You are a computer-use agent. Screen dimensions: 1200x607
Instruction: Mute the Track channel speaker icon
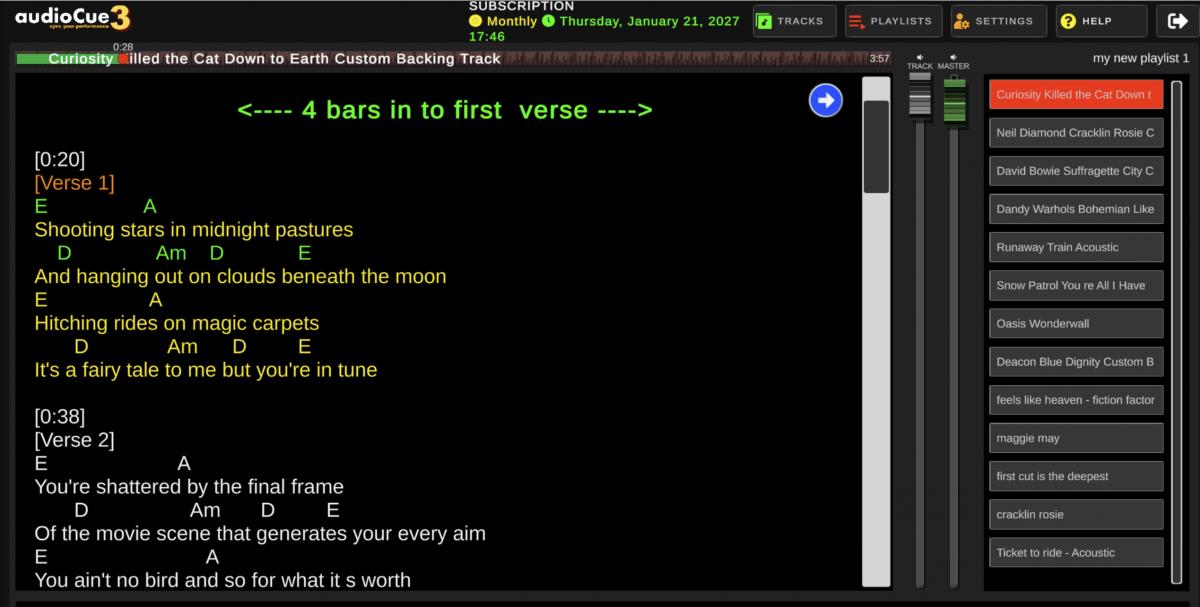pyautogui.click(x=919, y=57)
